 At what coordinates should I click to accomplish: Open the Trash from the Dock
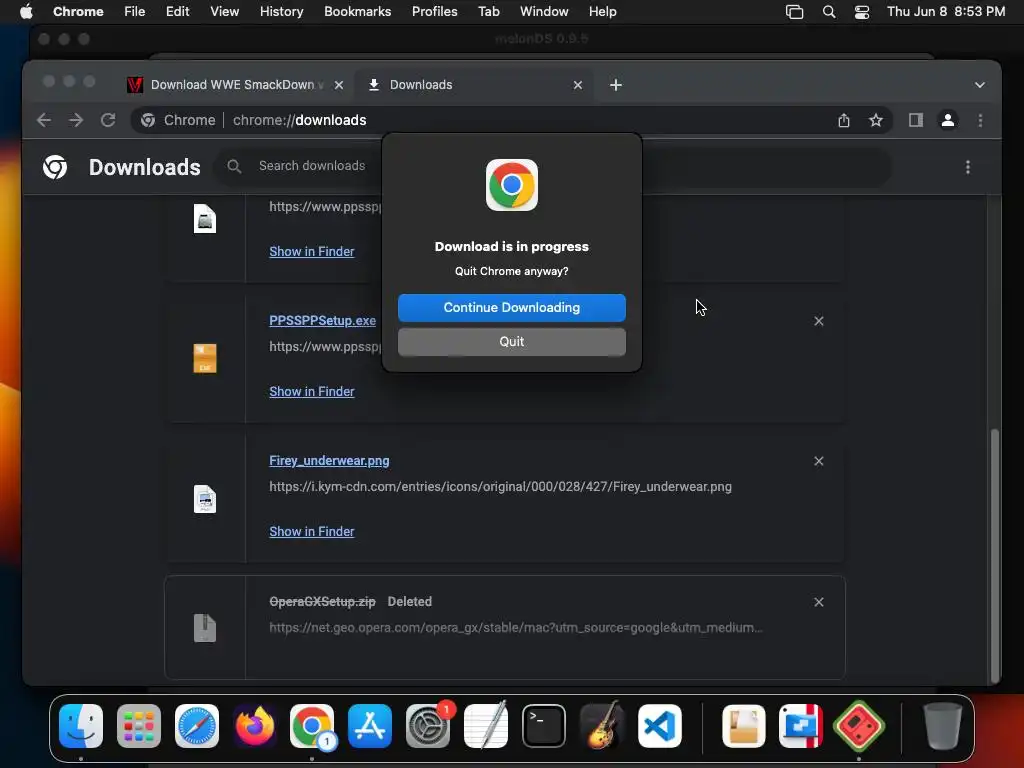pos(942,726)
